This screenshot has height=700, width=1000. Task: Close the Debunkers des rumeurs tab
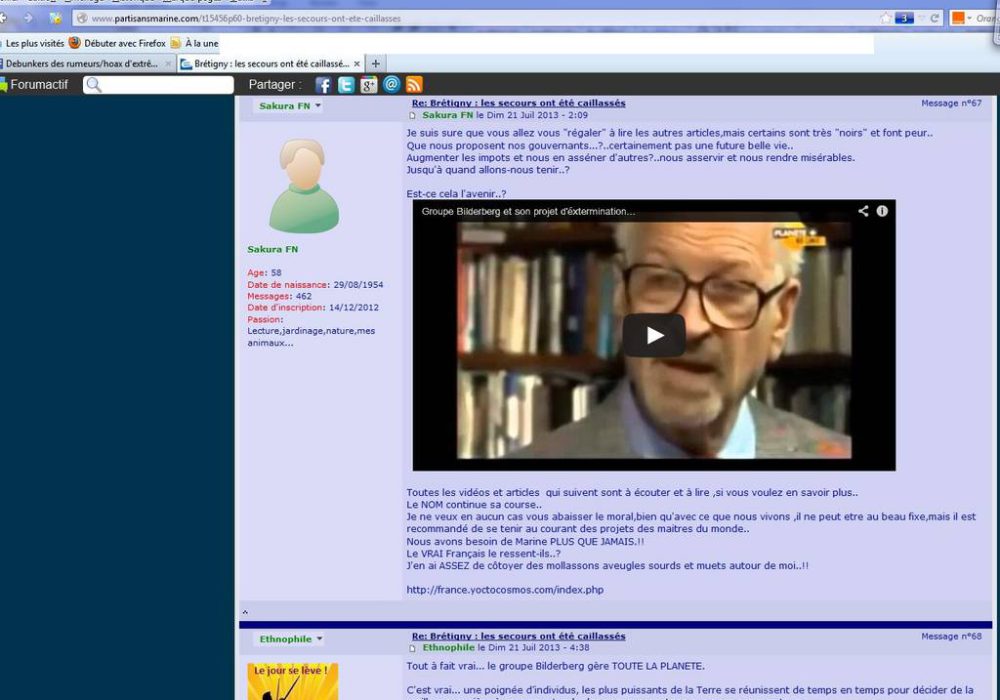168,64
